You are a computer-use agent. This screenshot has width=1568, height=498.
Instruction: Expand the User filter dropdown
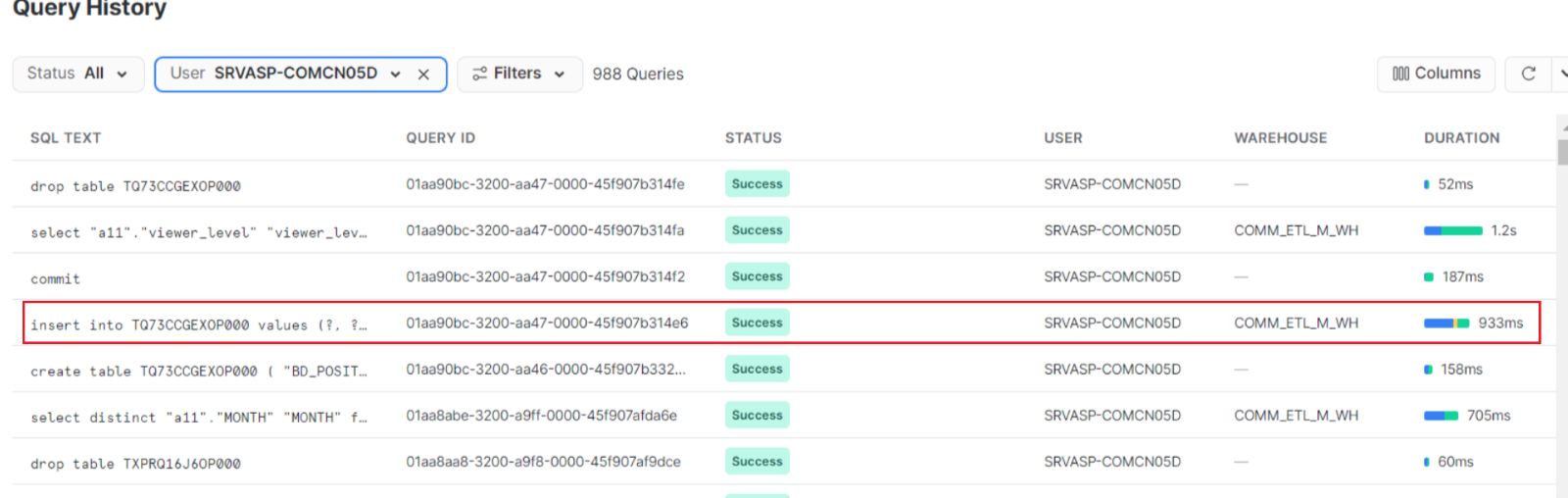395,75
